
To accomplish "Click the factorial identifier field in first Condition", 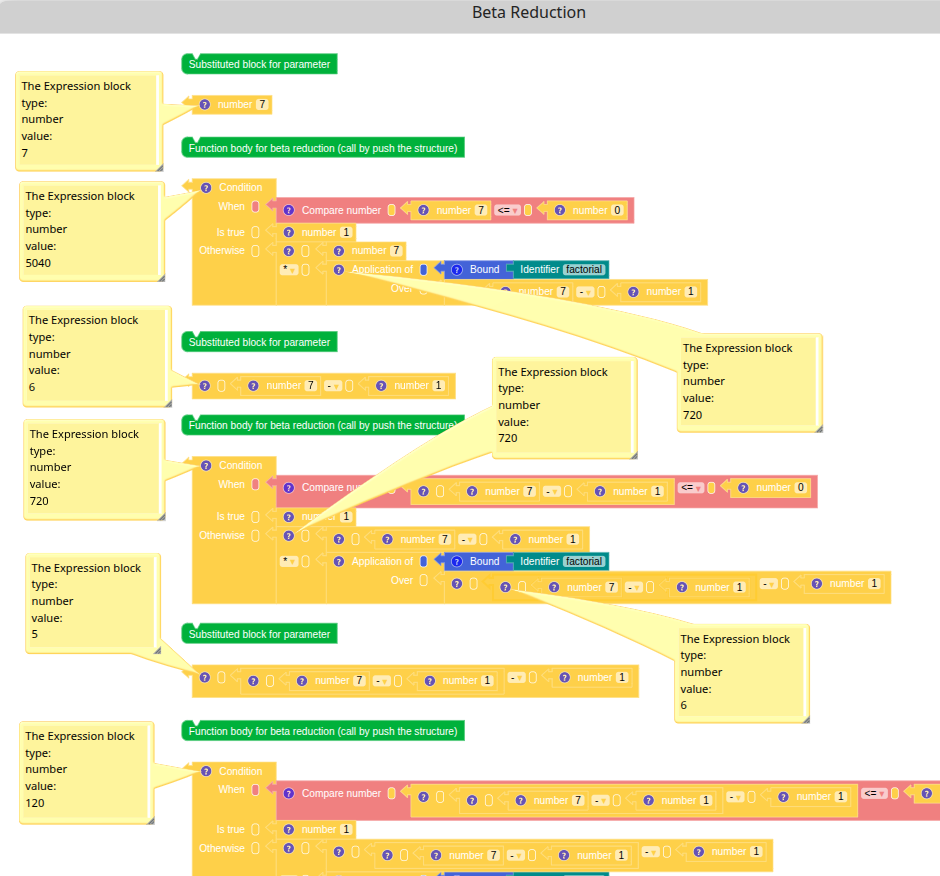I will 583,269.
